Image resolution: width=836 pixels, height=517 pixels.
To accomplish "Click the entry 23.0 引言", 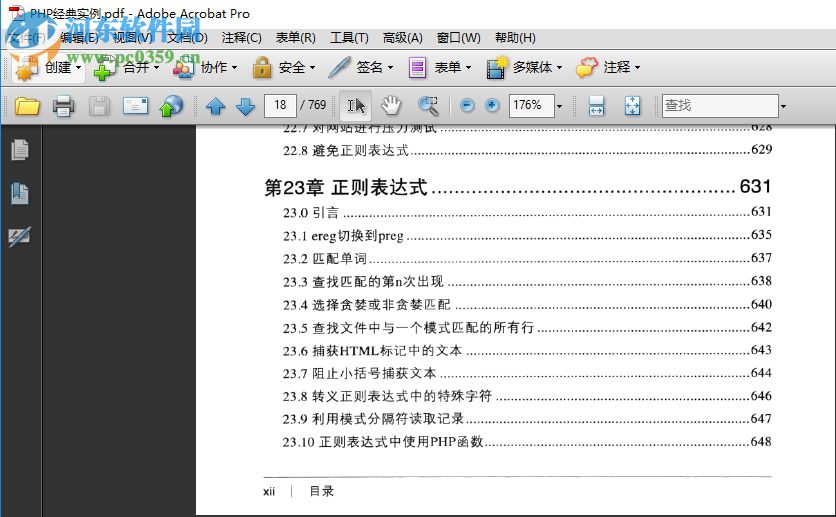I will [311, 212].
